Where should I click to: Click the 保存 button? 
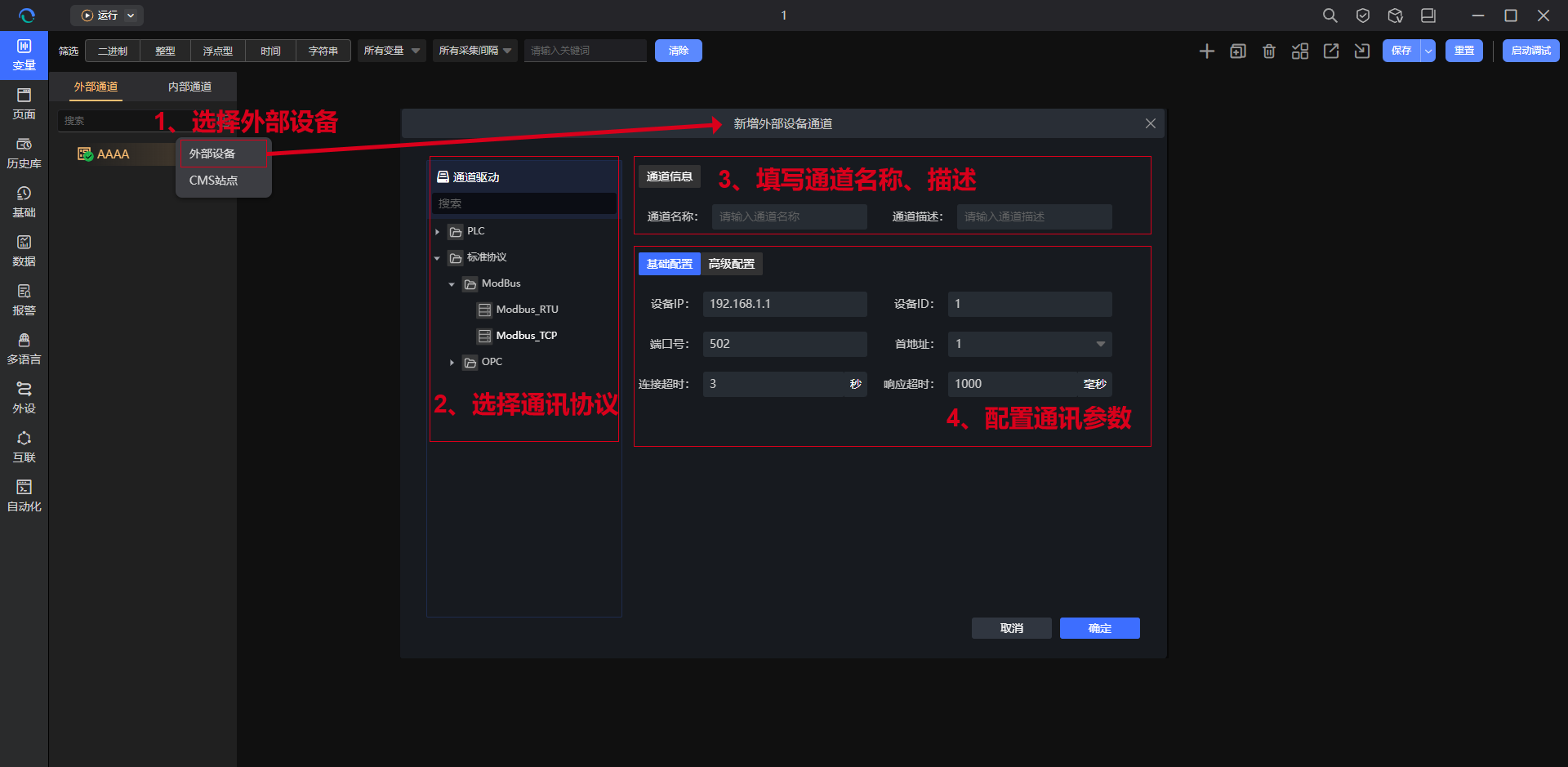pos(1401,51)
